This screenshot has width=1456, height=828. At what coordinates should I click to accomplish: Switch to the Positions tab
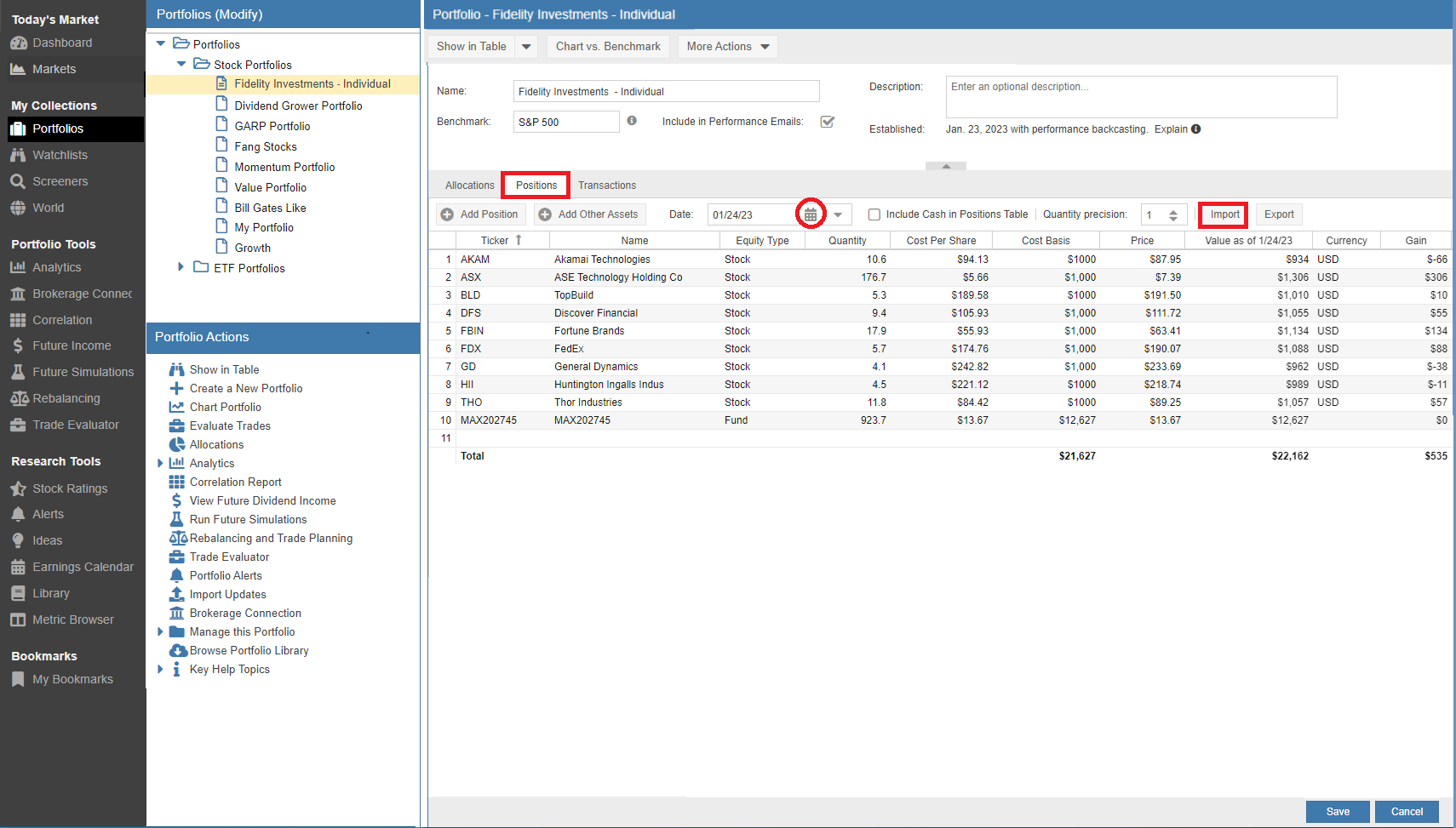pos(536,186)
